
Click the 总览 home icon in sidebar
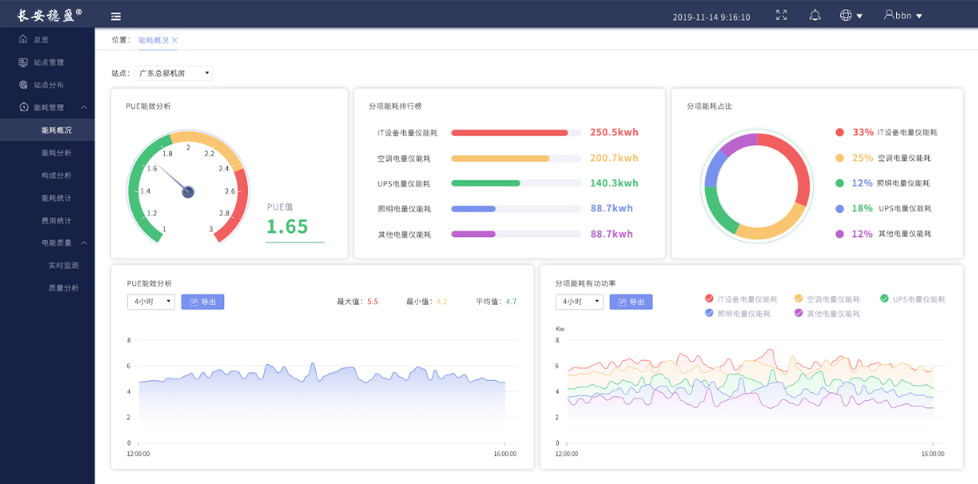pos(24,39)
